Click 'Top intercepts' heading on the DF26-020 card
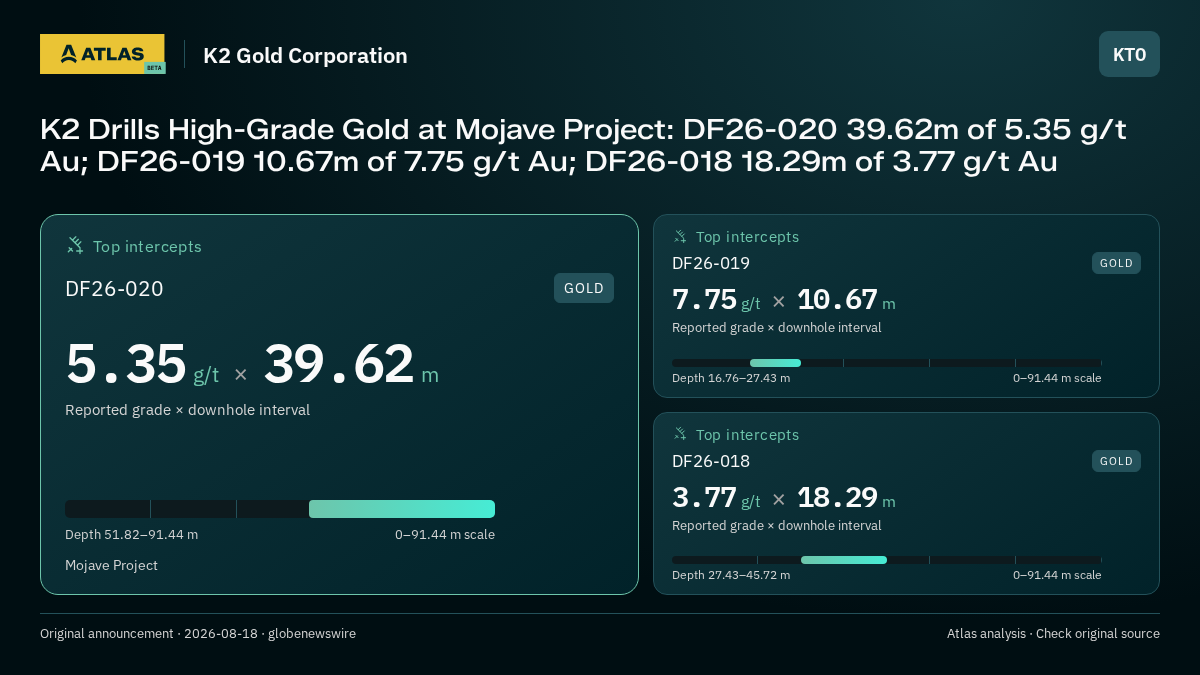This screenshot has width=1200, height=675. pyautogui.click(x=147, y=246)
